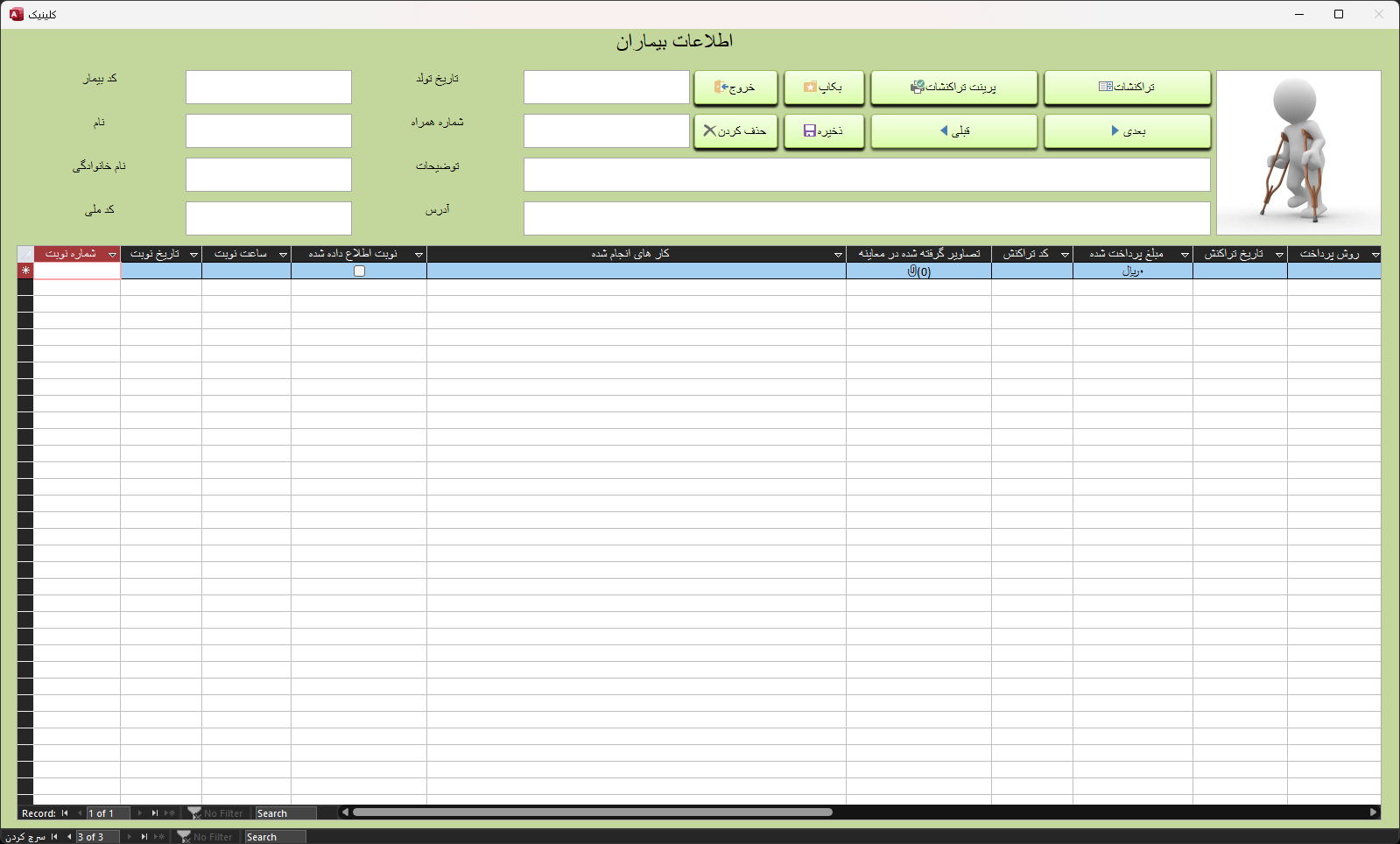Open the مبلغ پرداخت شده column dropdown
The height and width of the screenshot is (844, 1400).
point(1185,255)
